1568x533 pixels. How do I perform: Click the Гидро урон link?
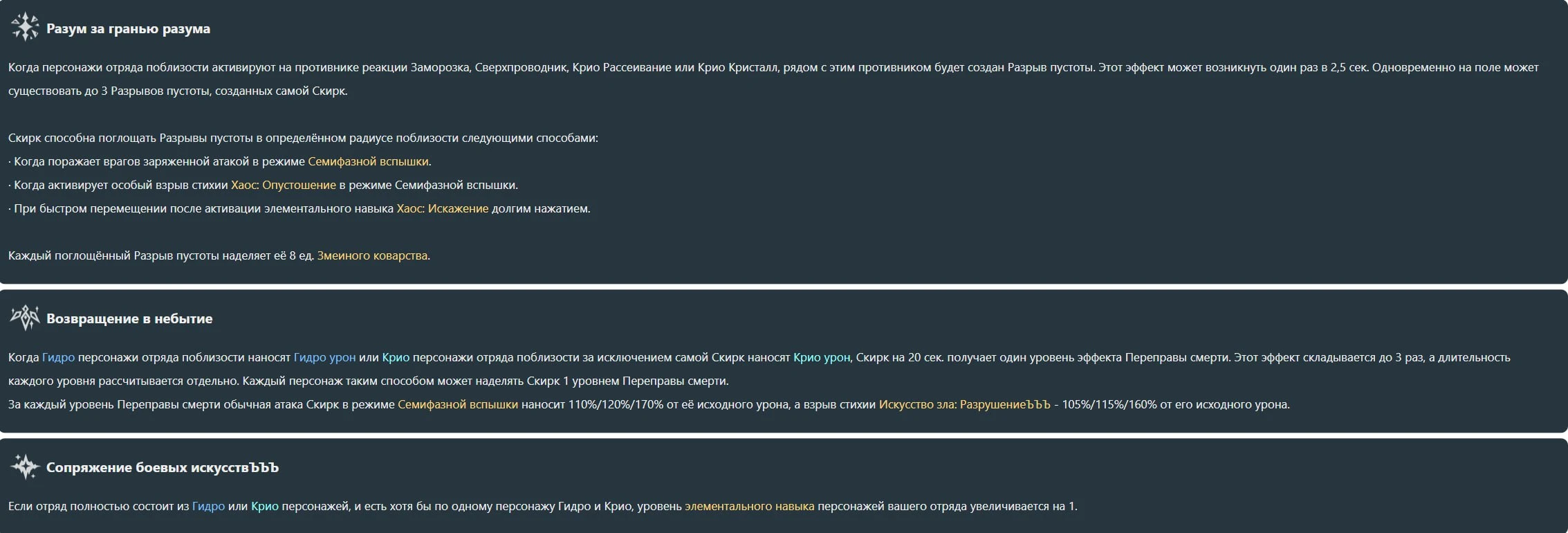coord(324,357)
